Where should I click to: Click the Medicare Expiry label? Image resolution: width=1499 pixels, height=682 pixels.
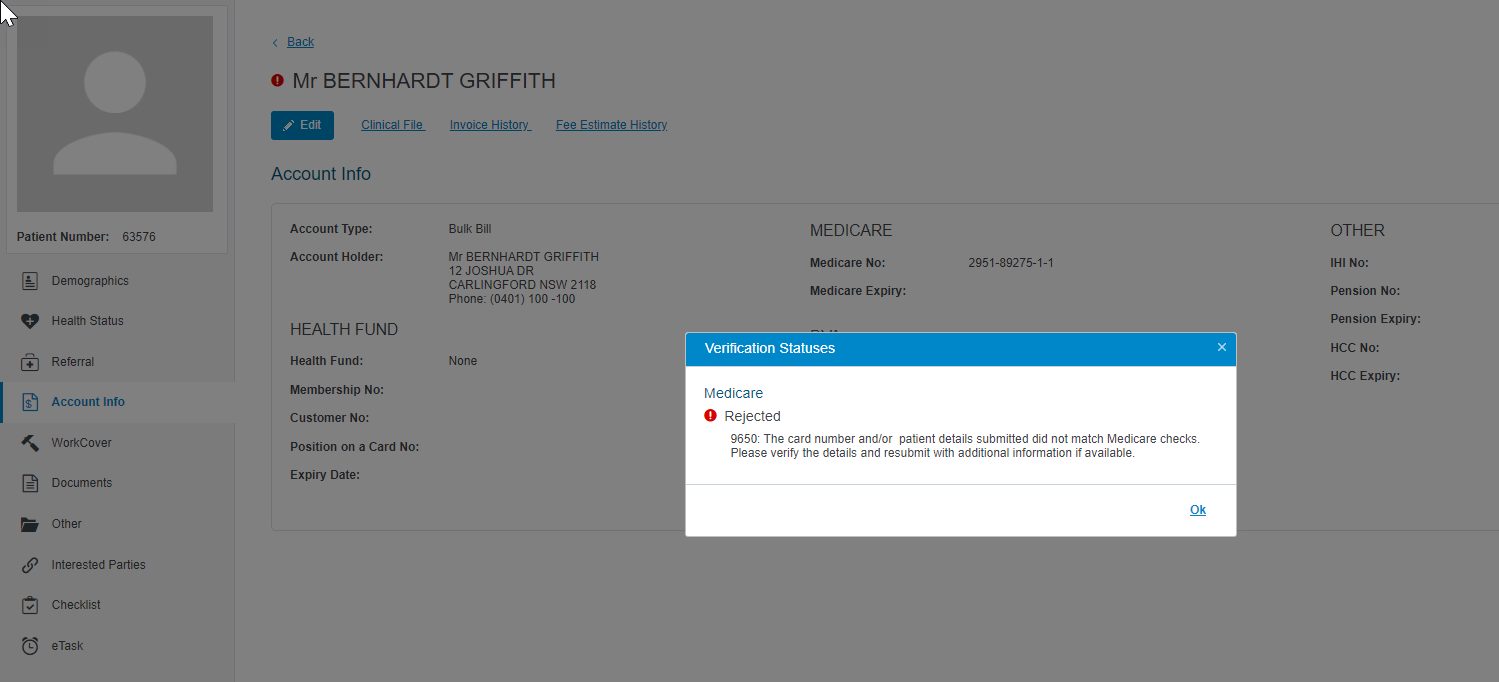(858, 291)
